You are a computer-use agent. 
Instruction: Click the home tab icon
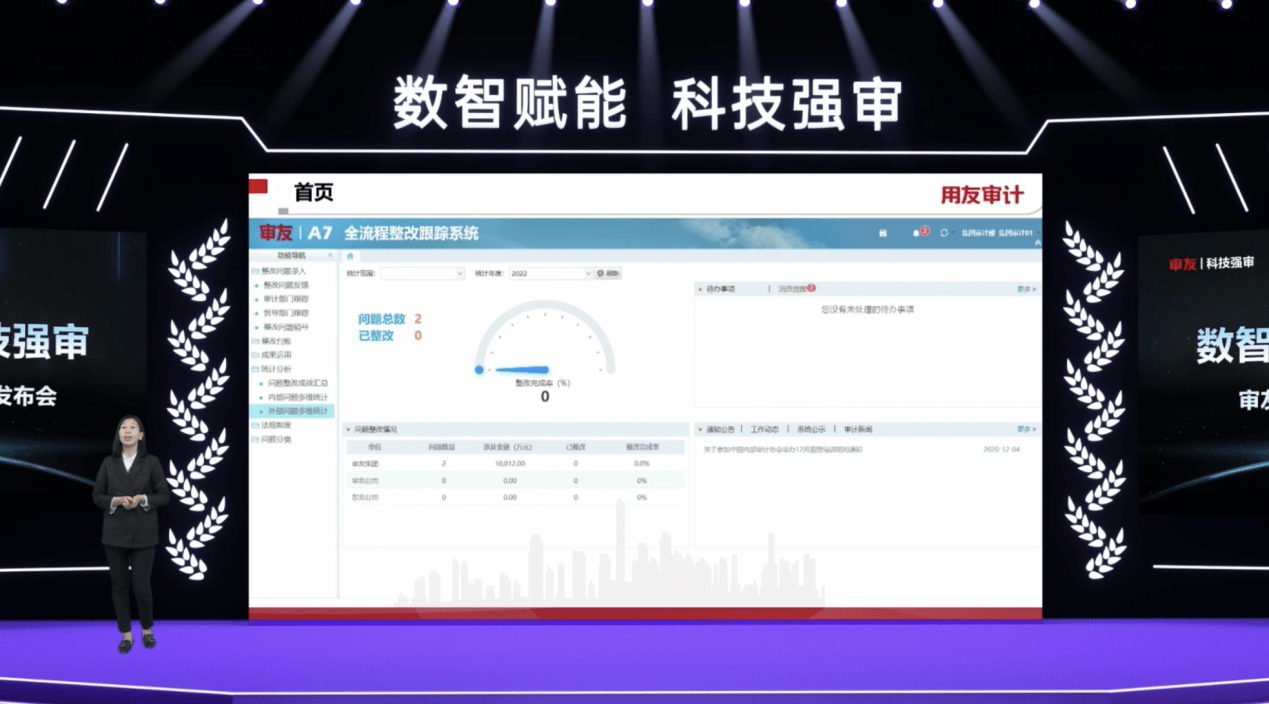click(x=349, y=257)
